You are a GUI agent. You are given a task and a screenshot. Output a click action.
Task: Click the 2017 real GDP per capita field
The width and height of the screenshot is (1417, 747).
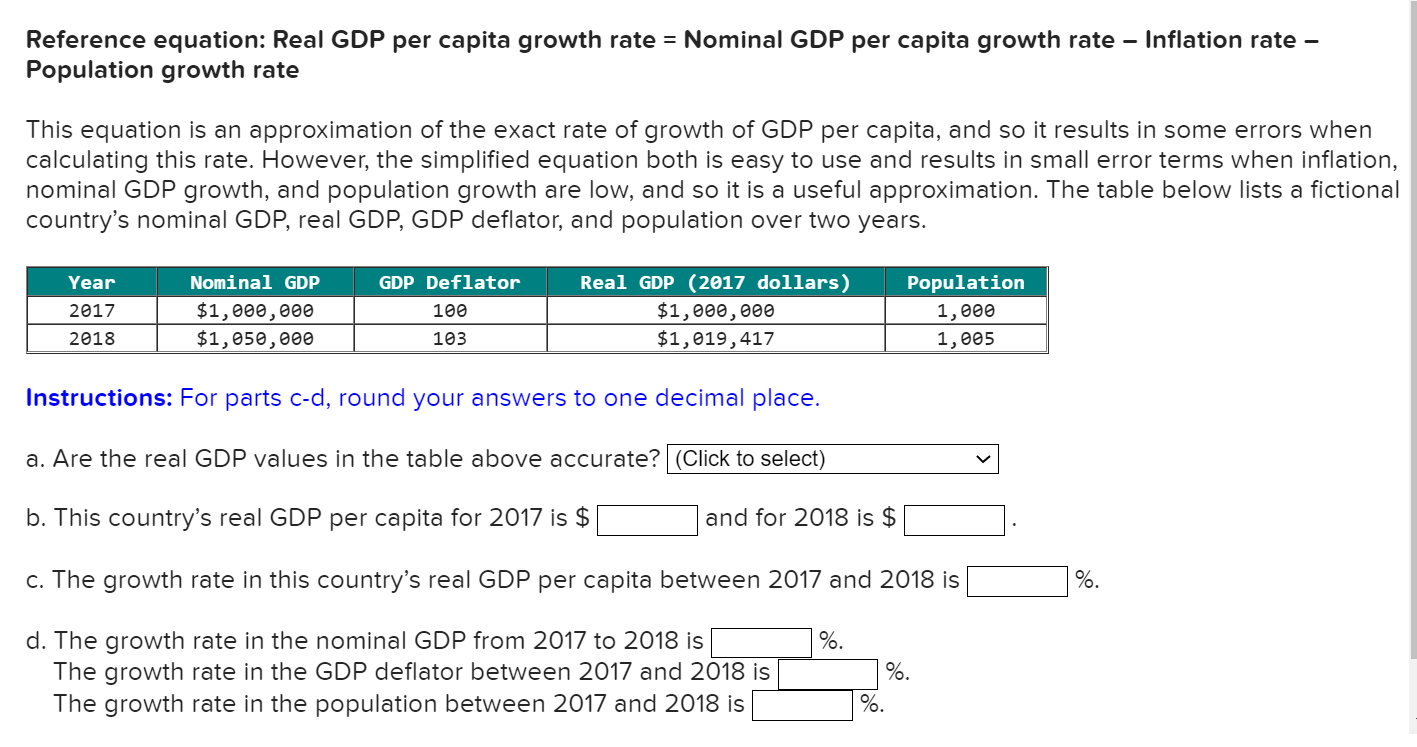click(645, 518)
